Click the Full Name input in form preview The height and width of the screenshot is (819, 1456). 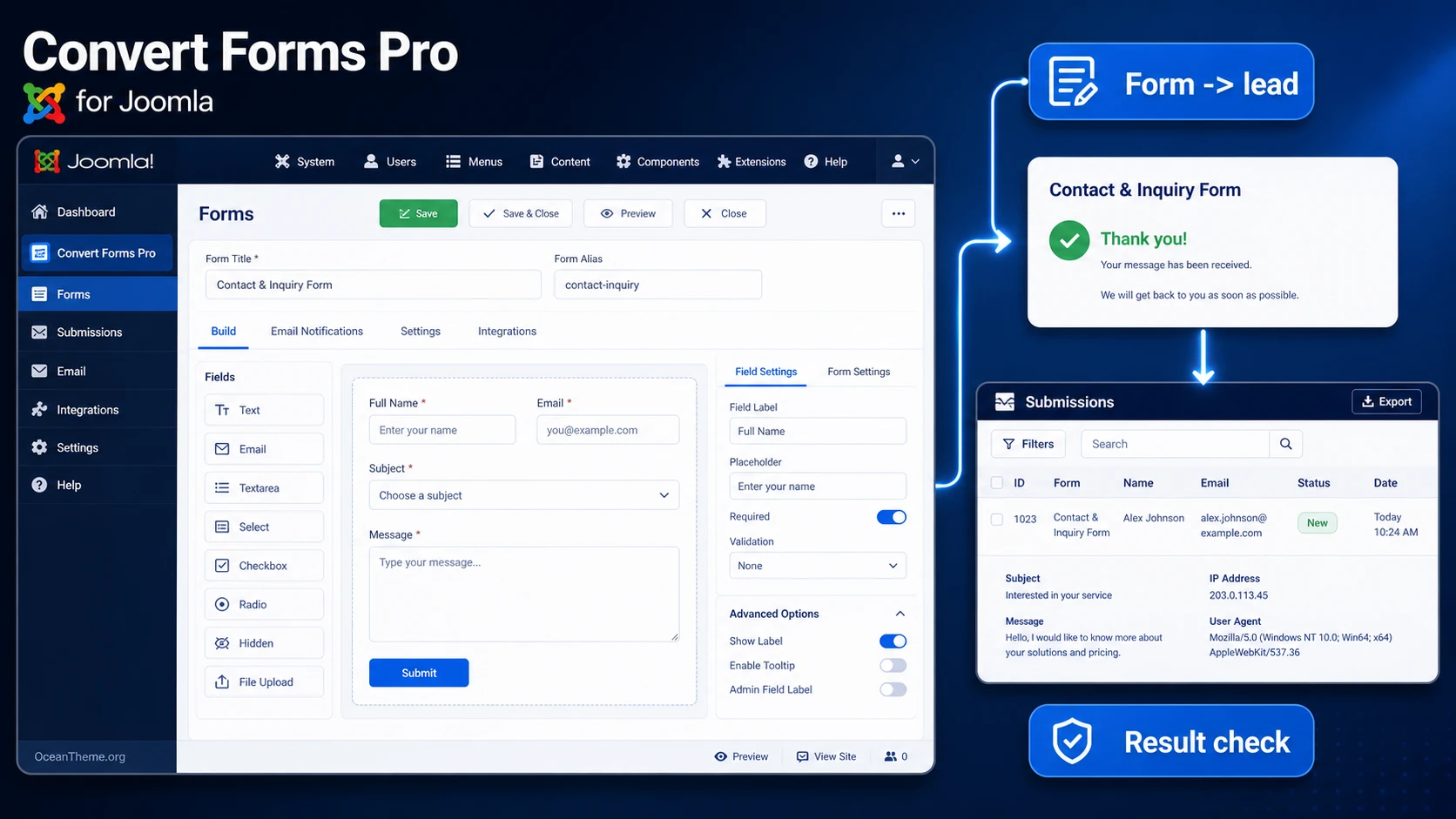click(442, 430)
